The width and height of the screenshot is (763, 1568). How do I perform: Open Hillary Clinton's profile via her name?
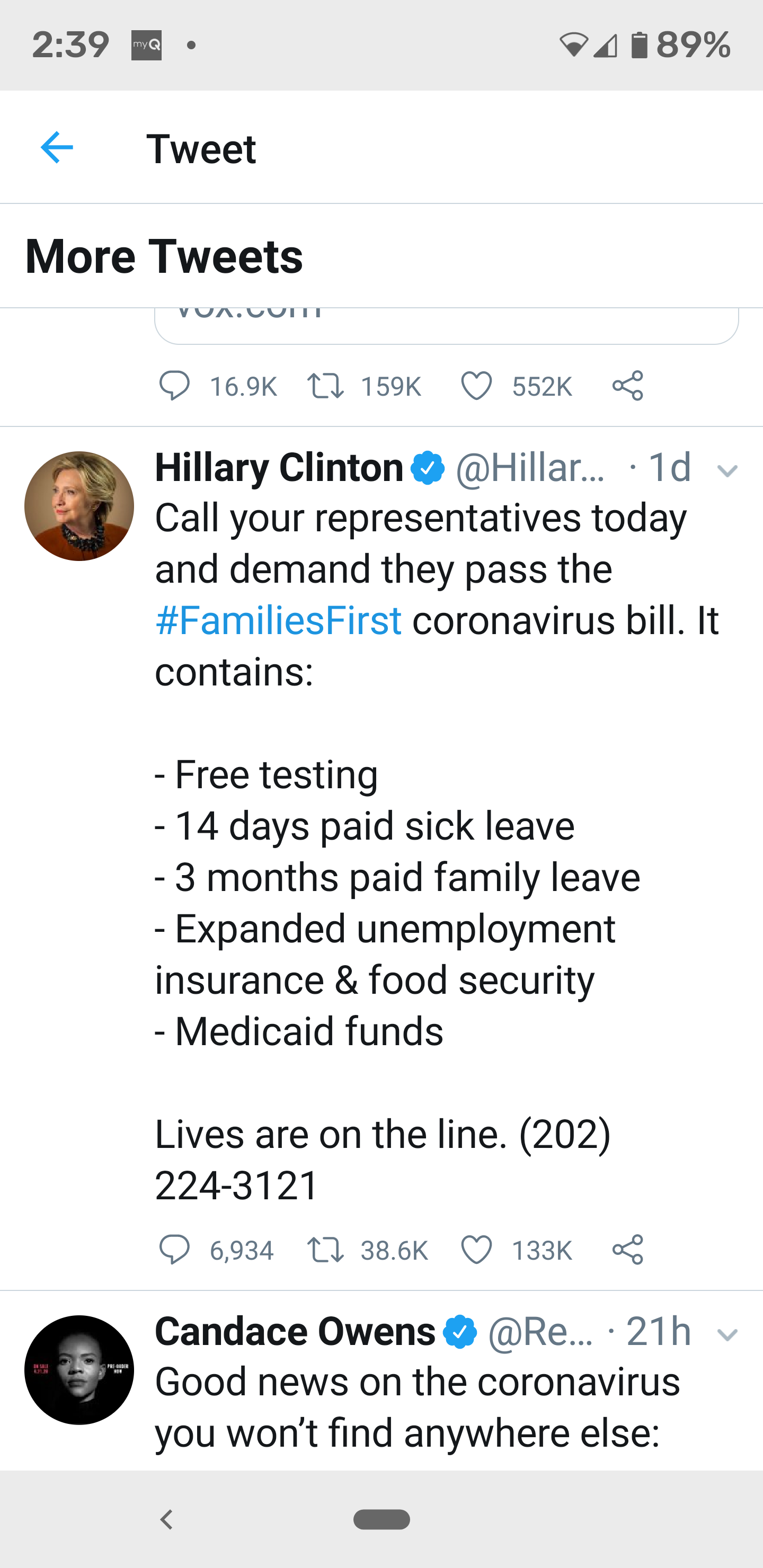pos(279,468)
